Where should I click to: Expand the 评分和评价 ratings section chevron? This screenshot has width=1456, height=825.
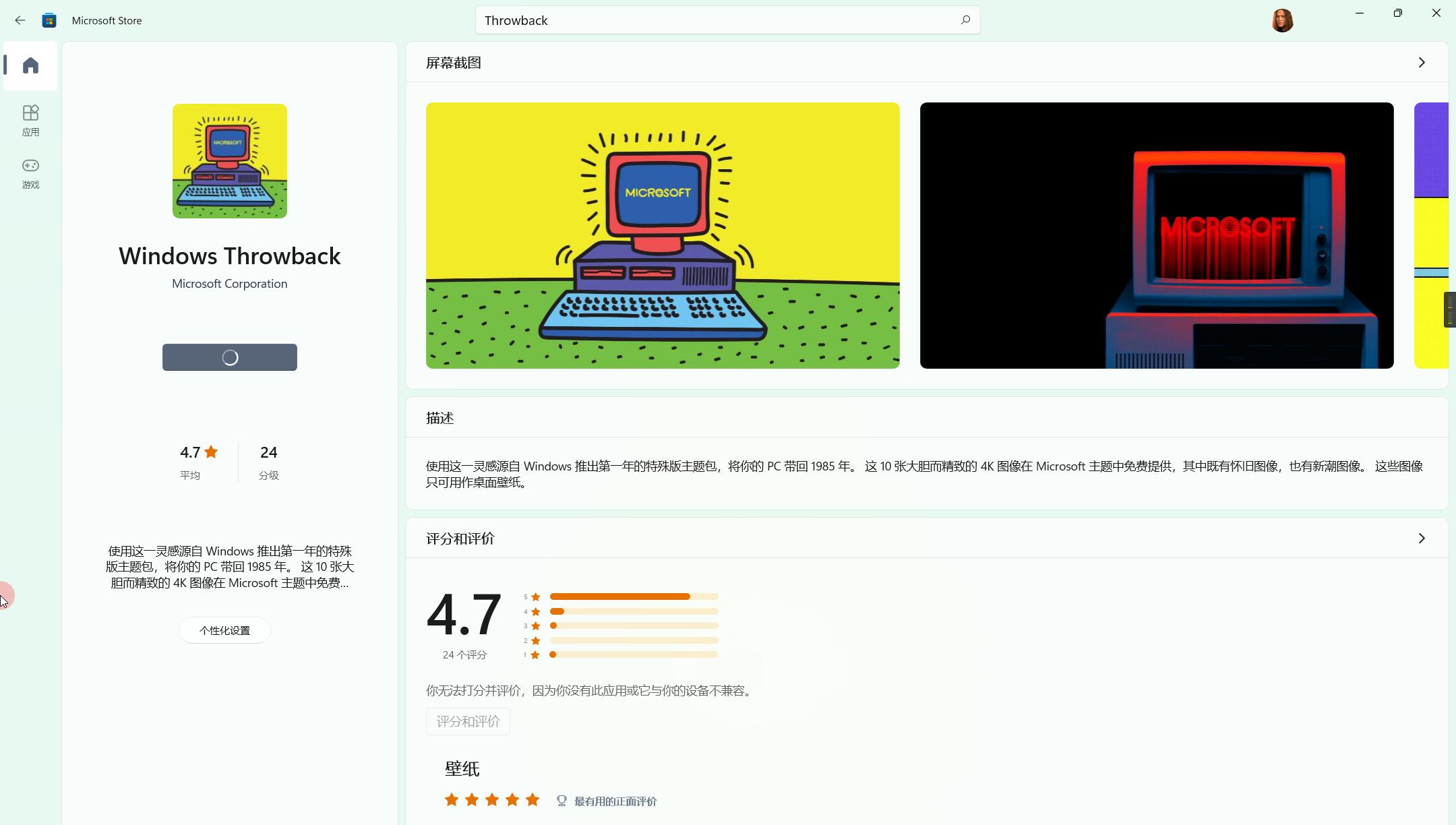tap(1421, 539)
